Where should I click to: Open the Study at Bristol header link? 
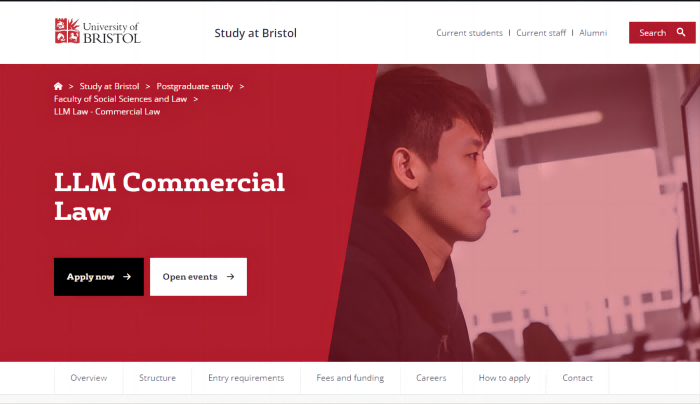(x=255, y=33)
